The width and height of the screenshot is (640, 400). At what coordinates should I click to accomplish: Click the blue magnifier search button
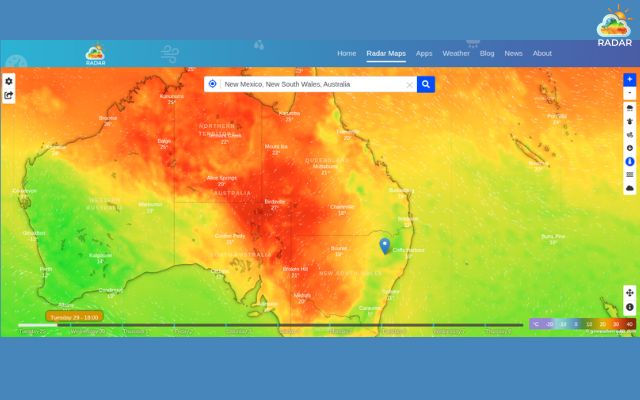click(426, 84)
